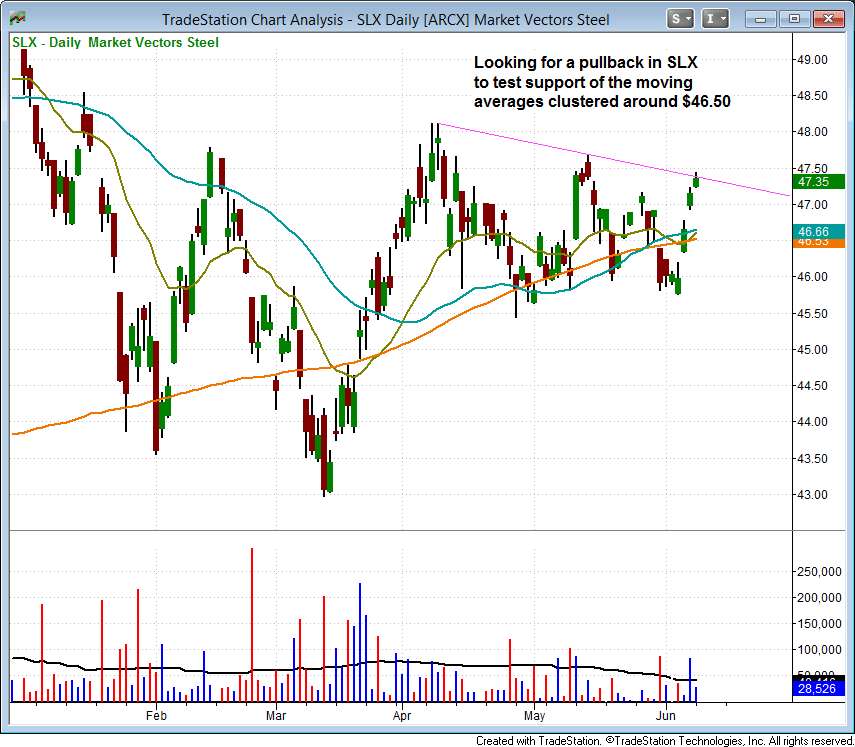Click the Jun date label on time axis

click(666, 715)
